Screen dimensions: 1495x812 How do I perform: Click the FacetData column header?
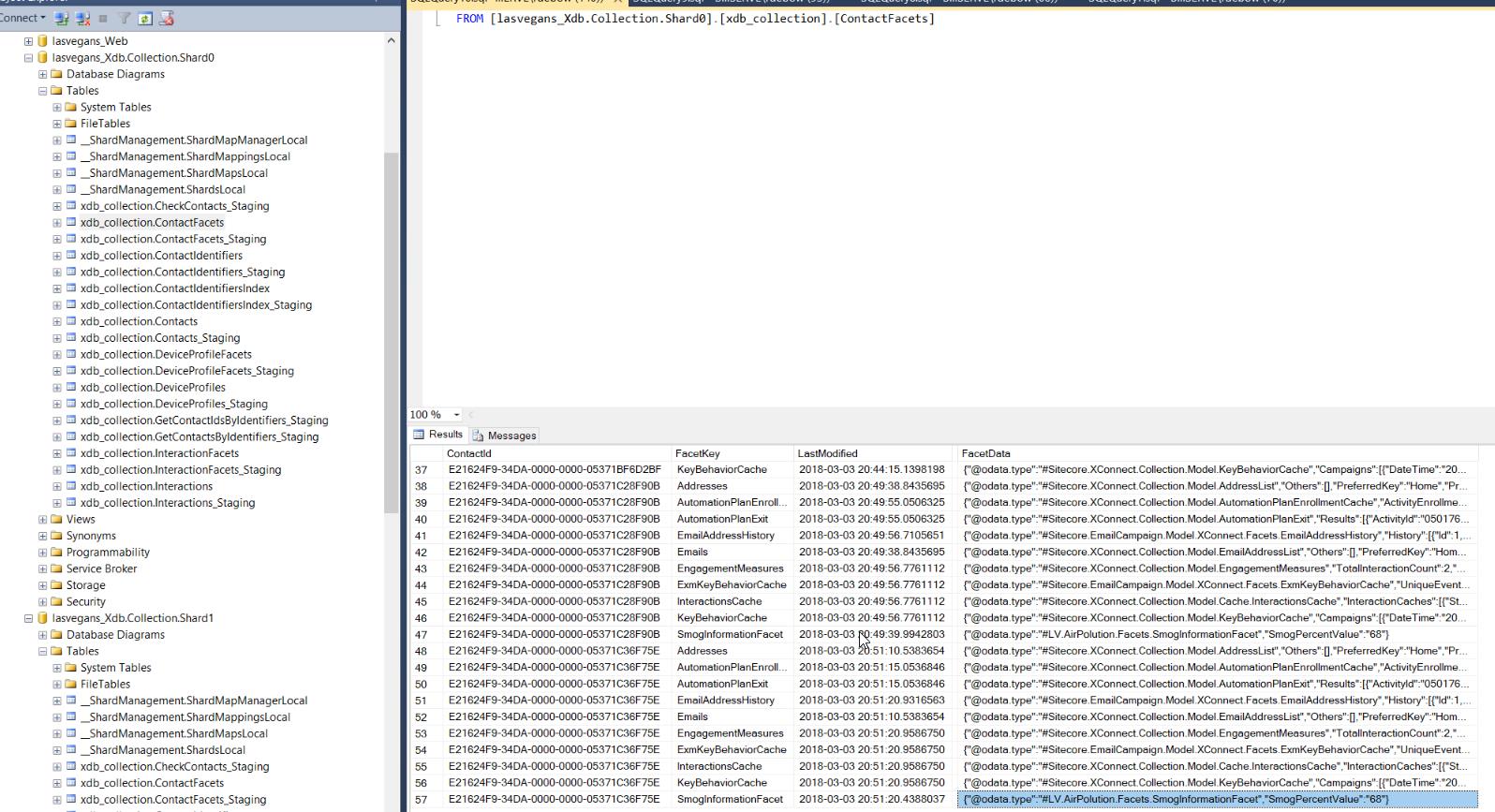[x=1218, y=453]
